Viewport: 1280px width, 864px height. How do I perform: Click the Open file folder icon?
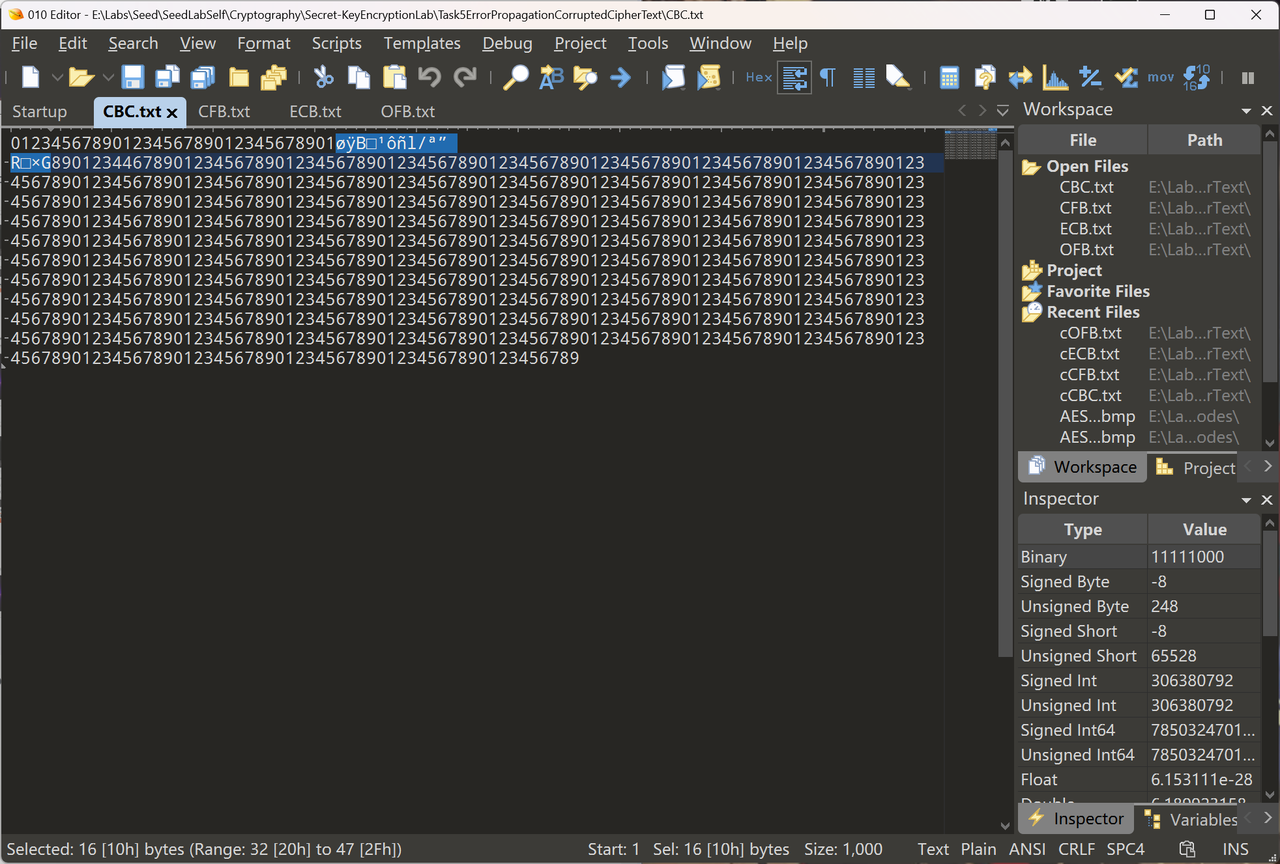82,77
